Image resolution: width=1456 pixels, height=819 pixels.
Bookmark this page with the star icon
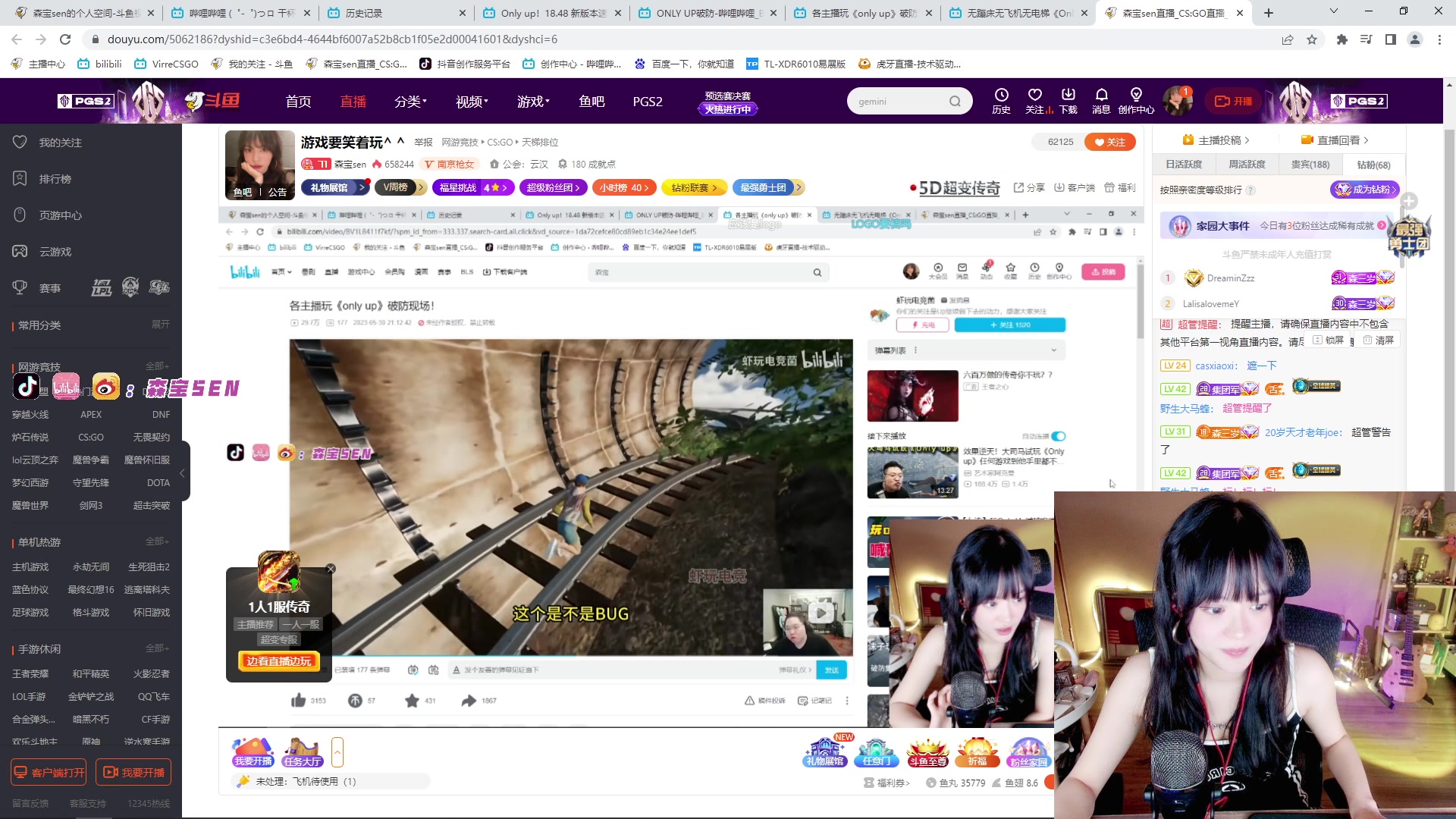(x=1312, y=39)
